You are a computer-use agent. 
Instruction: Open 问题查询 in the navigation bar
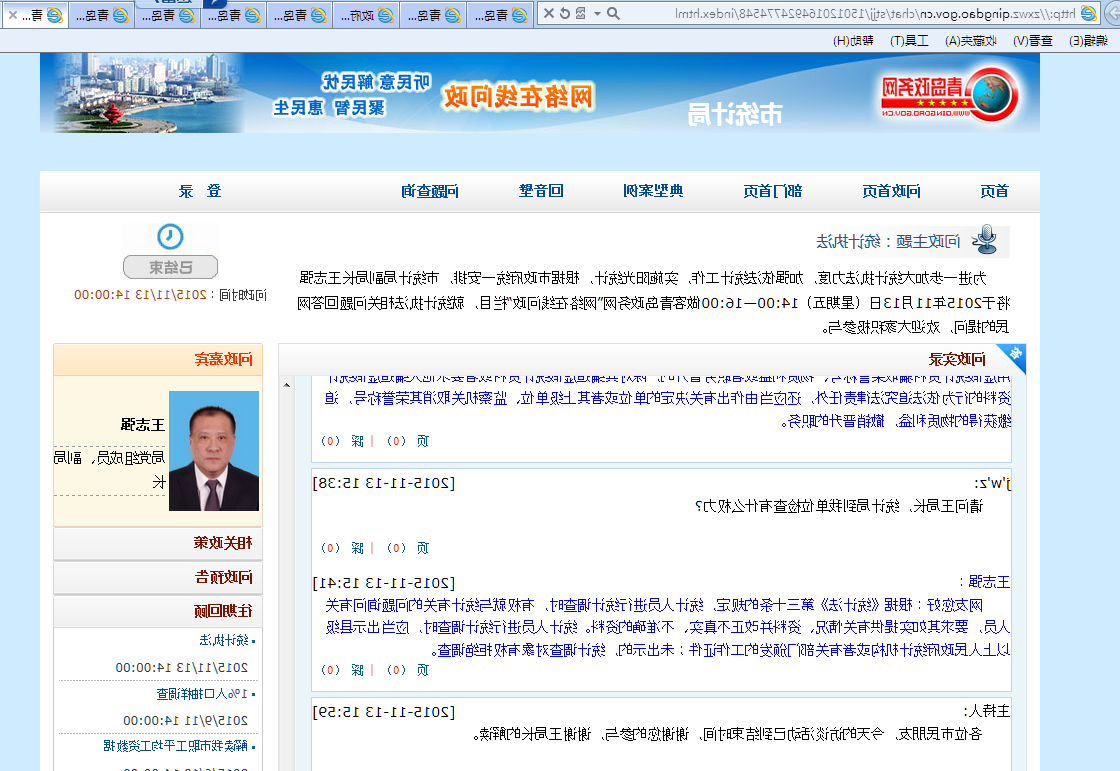[429, 191]
